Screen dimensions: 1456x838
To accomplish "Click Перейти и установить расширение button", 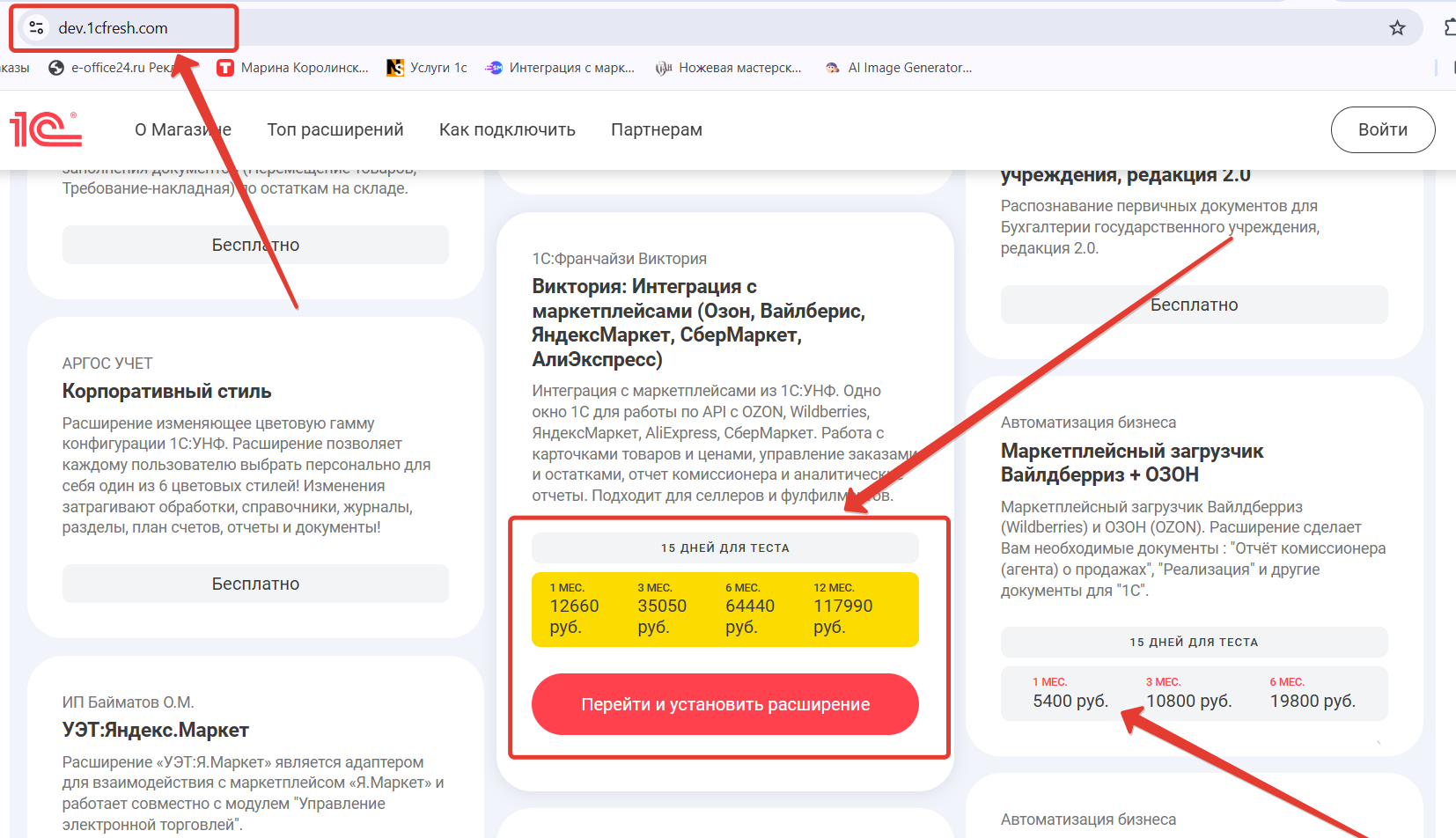I will point(725,704).
